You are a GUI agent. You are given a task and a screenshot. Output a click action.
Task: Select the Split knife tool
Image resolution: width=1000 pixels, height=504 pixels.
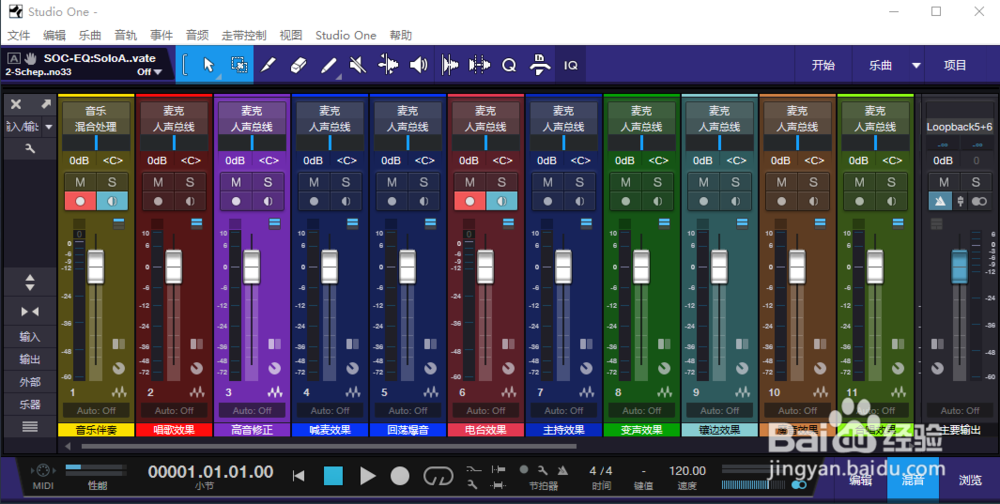pos(268,65)
